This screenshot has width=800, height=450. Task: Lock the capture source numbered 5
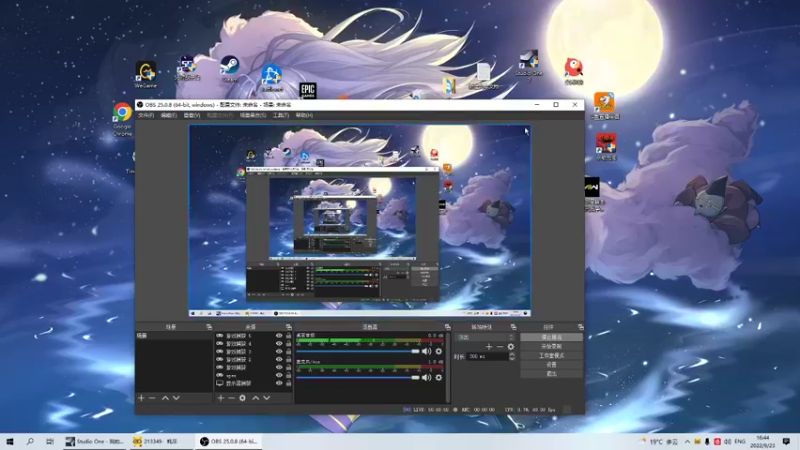point(288,336)
